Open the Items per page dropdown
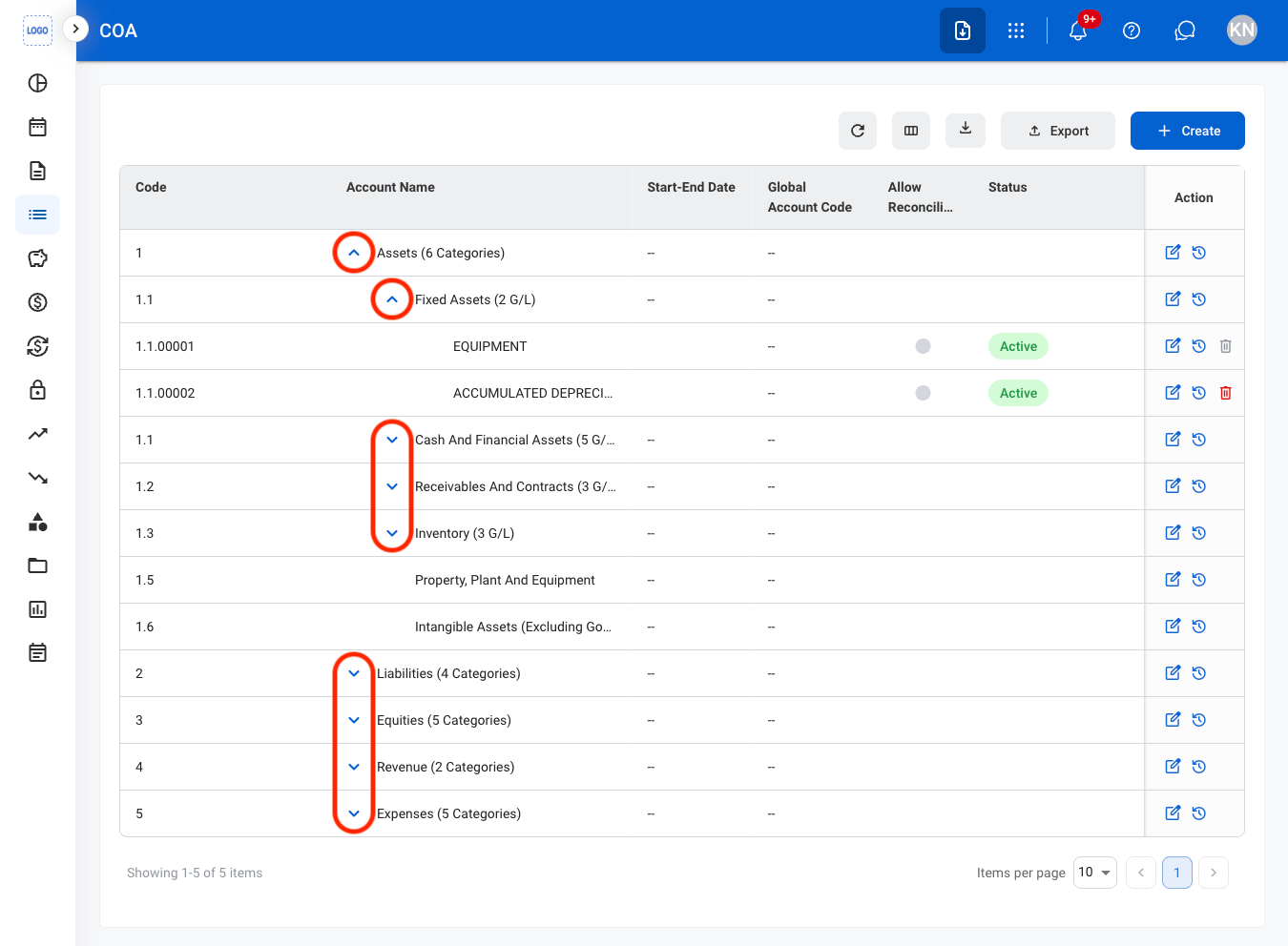1288x946 pixels. 1095,873
